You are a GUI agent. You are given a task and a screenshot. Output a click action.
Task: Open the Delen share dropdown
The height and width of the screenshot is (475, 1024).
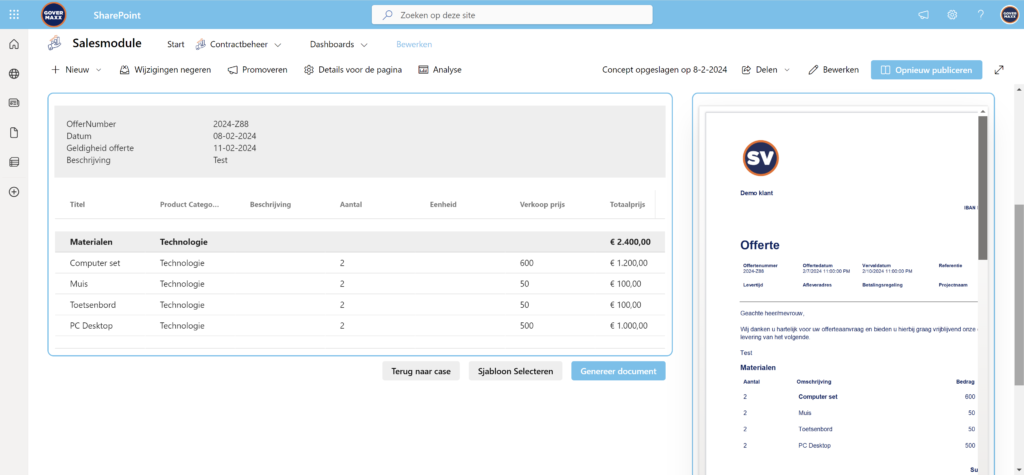click(x=764, y=70)
